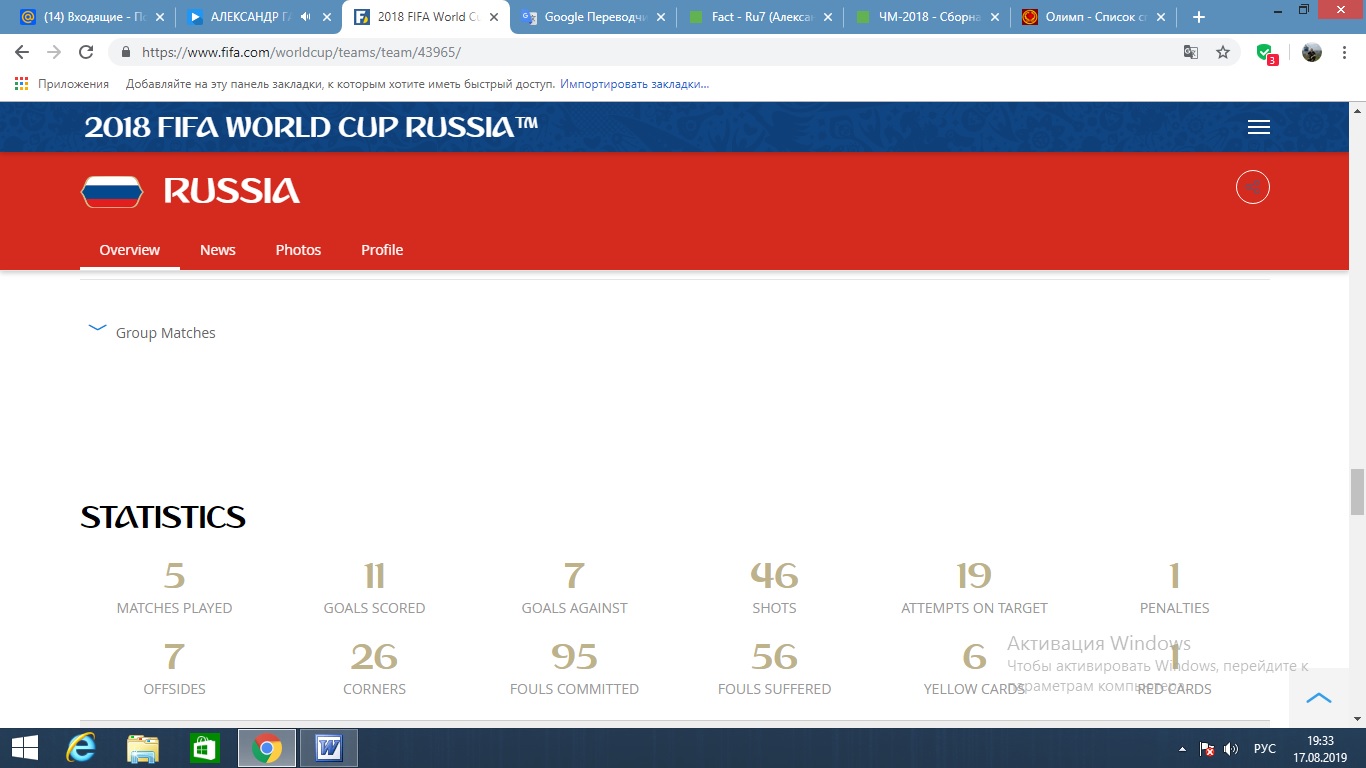Image resolution: width=1366 pixels, height=768 pixels.
Task: Close the Google Переводчик tab
Action: [660, 17]
